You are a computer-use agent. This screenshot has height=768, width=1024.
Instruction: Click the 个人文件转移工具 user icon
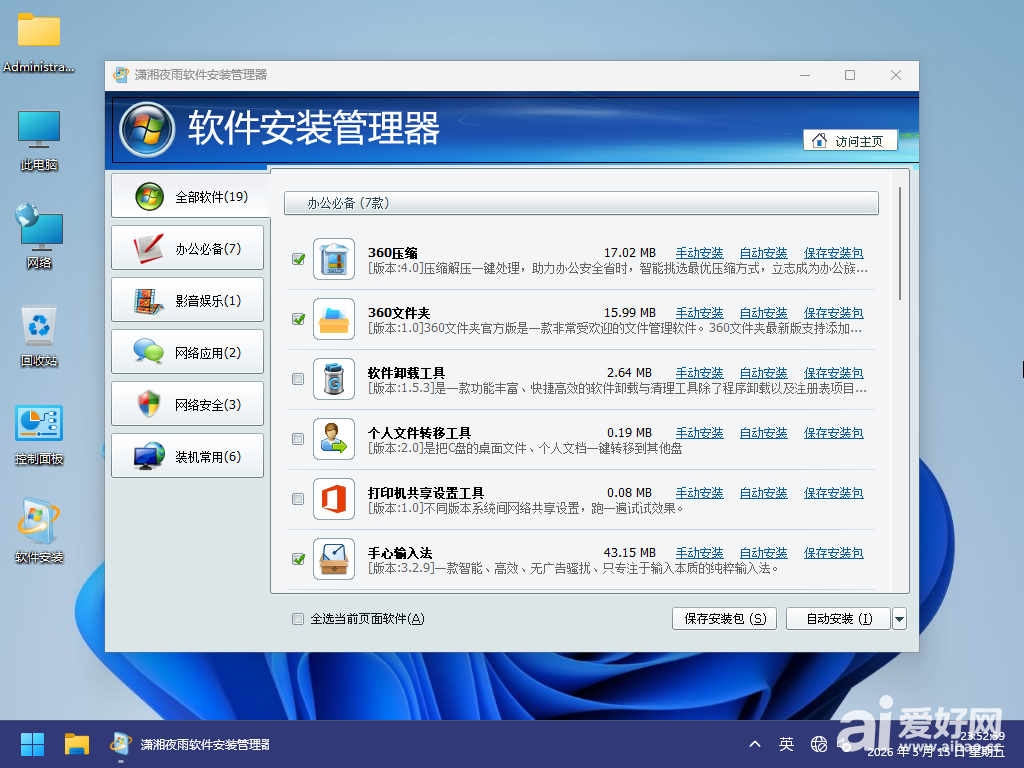(x=334, y=440)
